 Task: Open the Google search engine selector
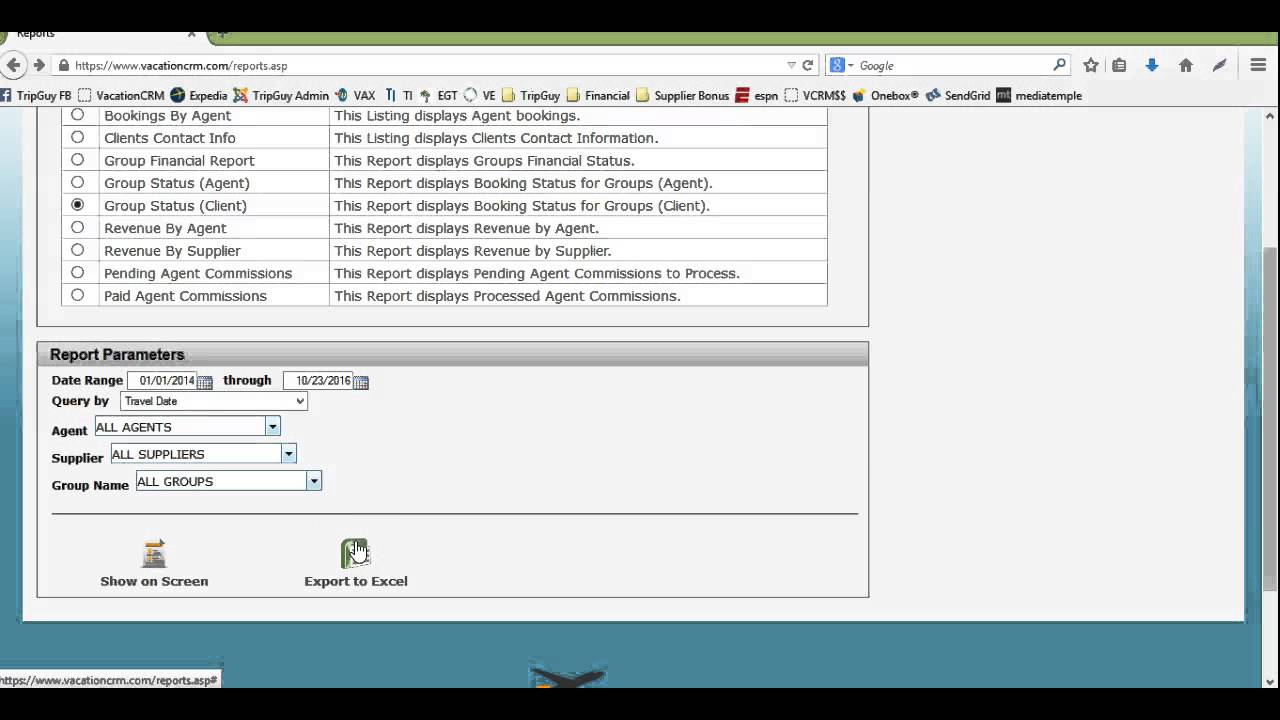(x=842, y=65)
